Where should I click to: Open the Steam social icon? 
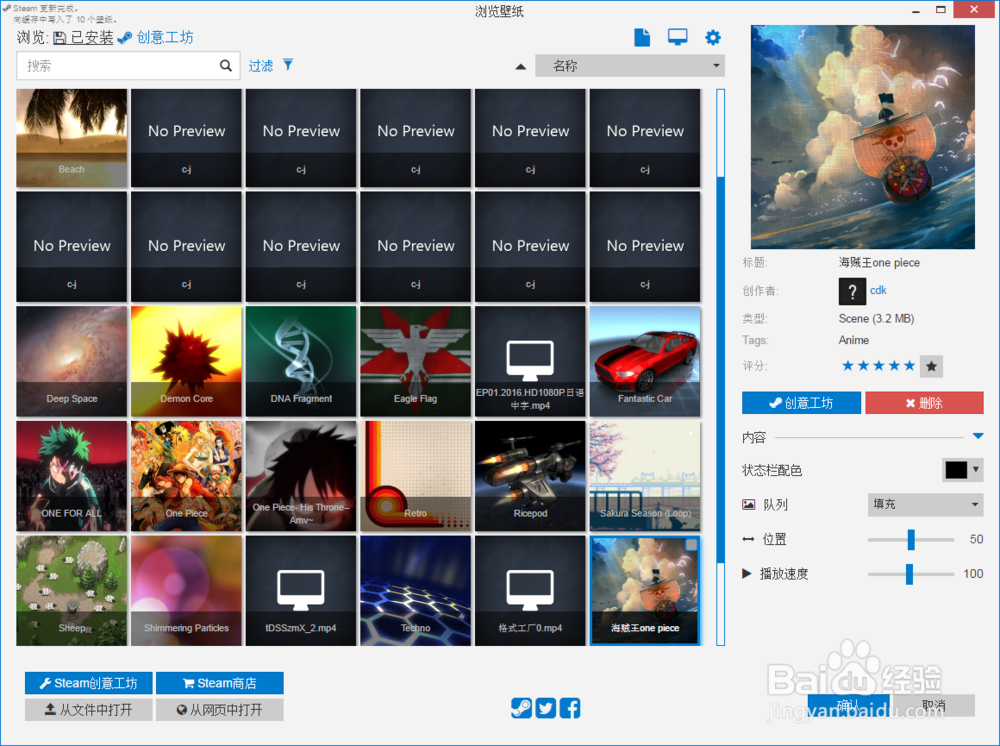(521, 708)
